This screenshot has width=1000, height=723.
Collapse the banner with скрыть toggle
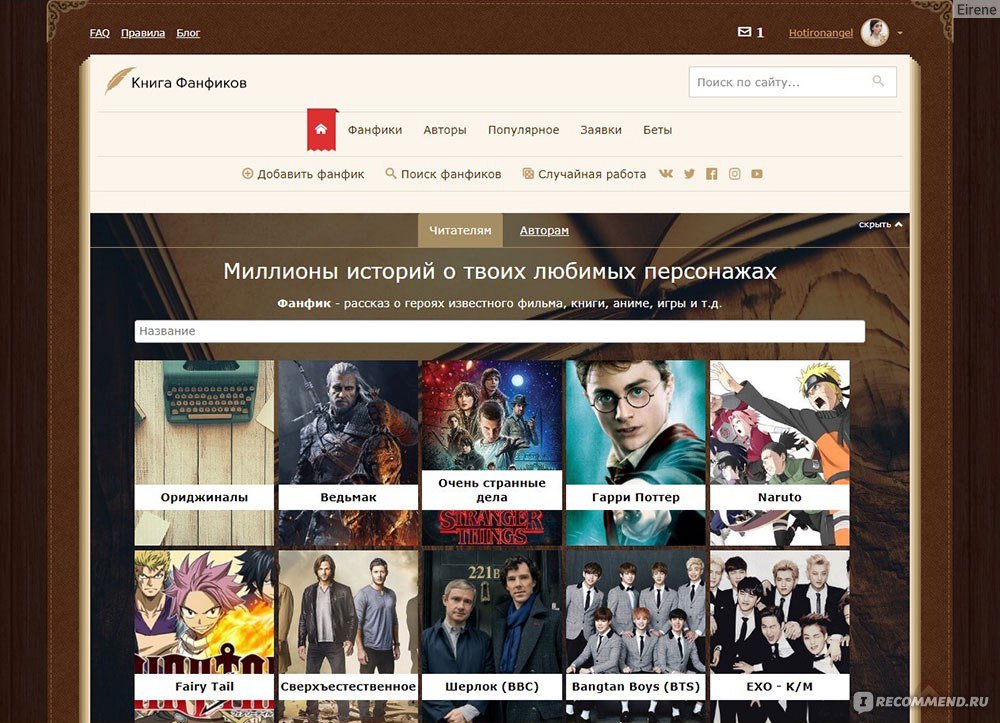tap(880, 225)
